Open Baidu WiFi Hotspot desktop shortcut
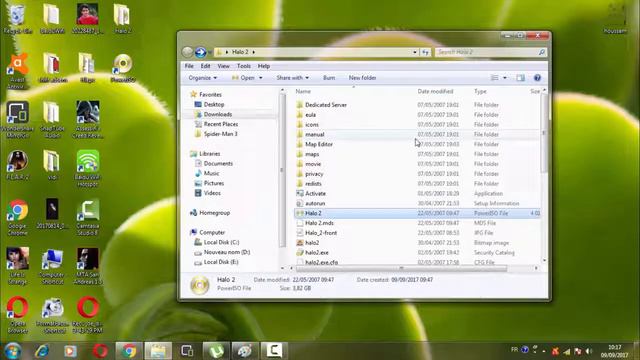The height and width of the screenshot is (360, 640). [87, 168]
